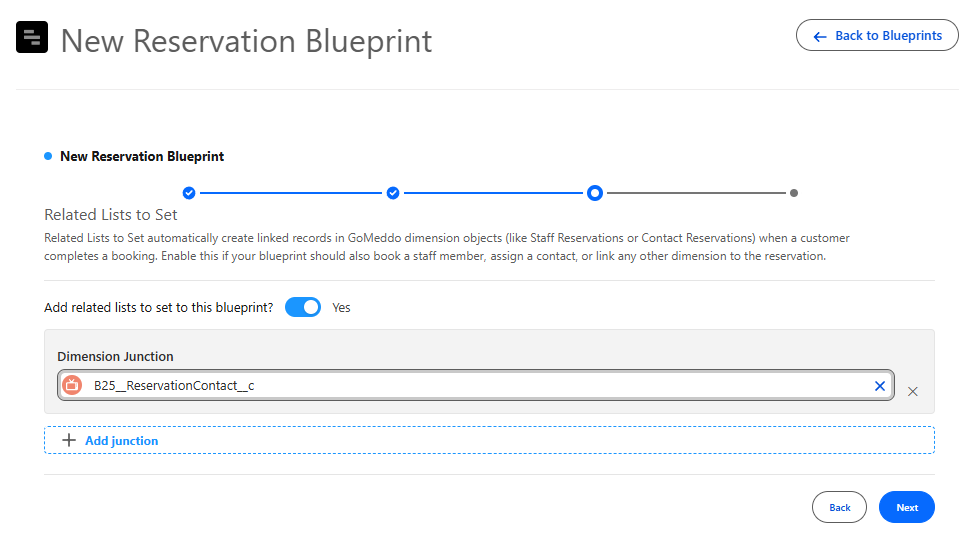The width and height of the screenshot is (976, 536).
Task: Go to the second completed progress step
Action: (393, 193)
